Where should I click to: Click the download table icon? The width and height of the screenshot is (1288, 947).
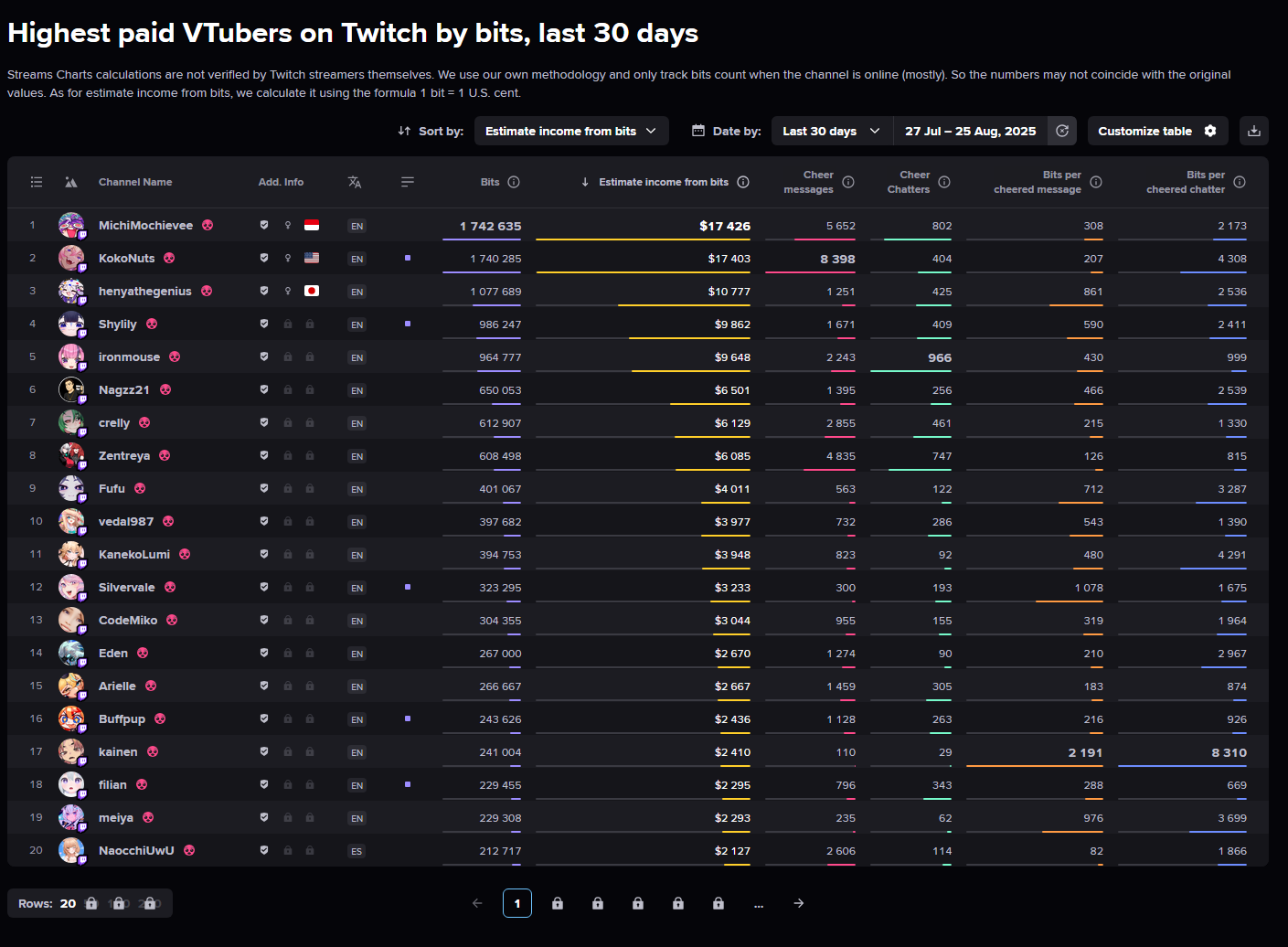tap(1254, 131)
